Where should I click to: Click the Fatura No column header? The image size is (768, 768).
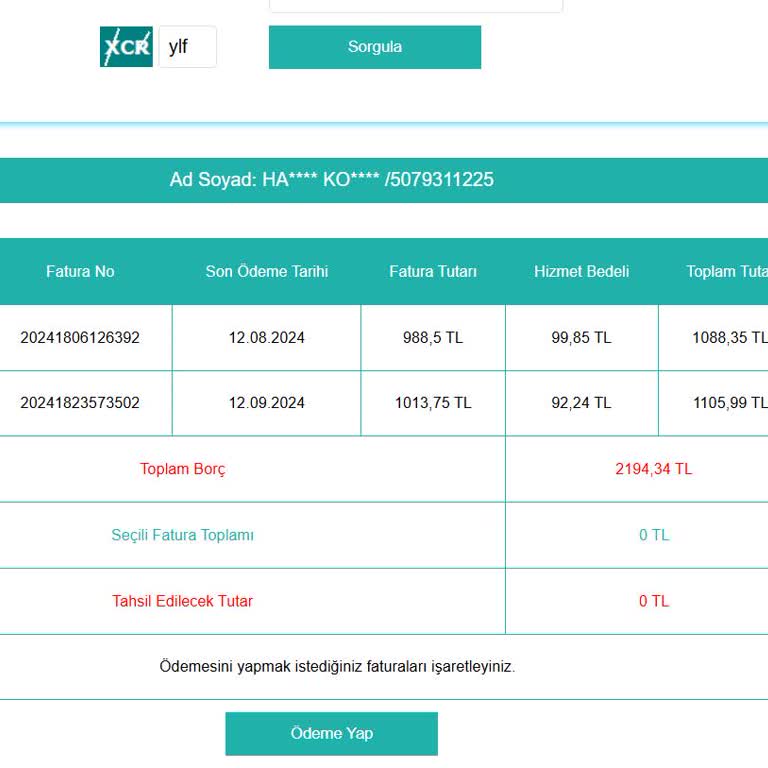[80, 271]
